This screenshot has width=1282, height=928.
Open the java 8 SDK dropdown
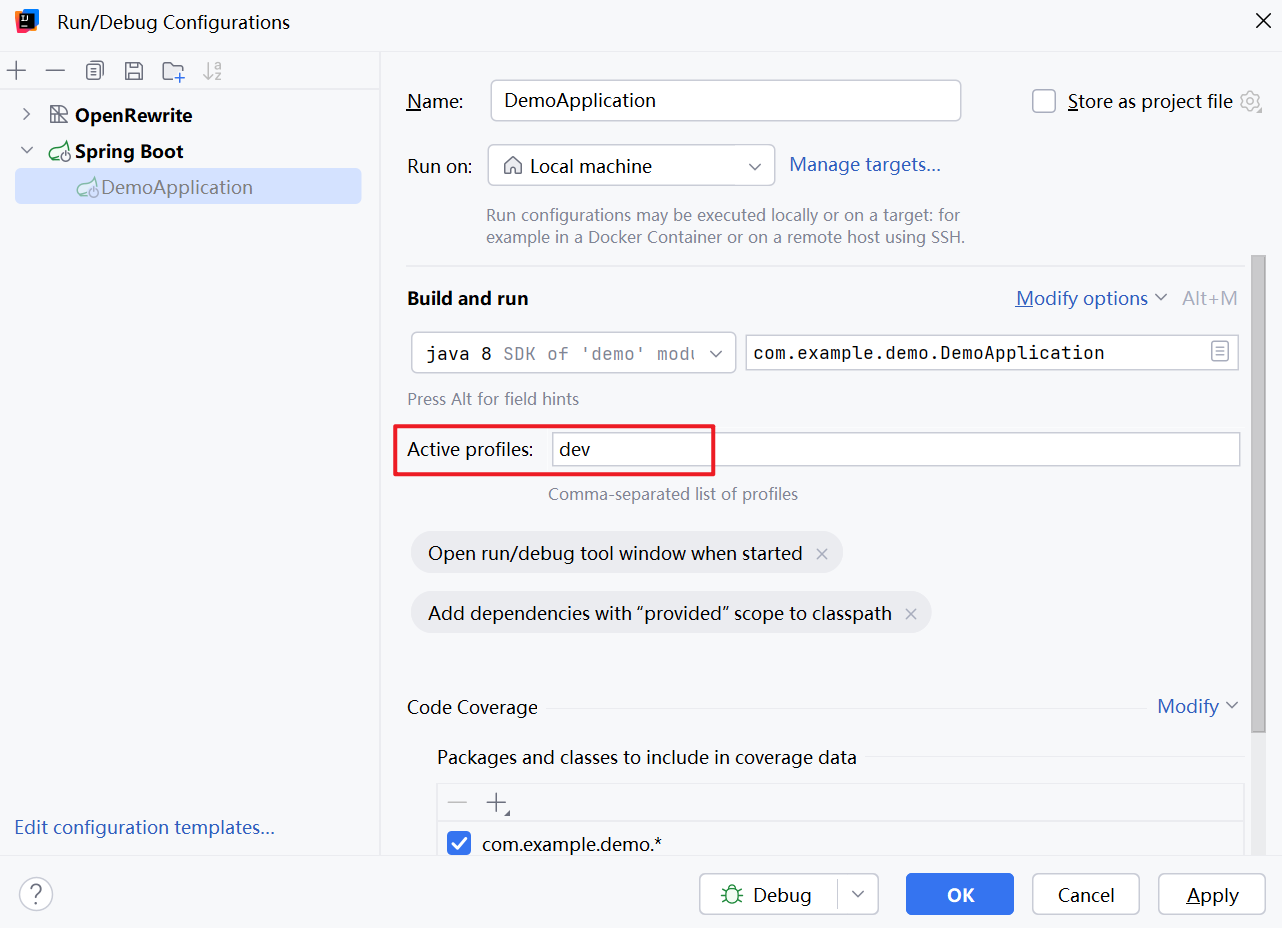tap(574, 353)
